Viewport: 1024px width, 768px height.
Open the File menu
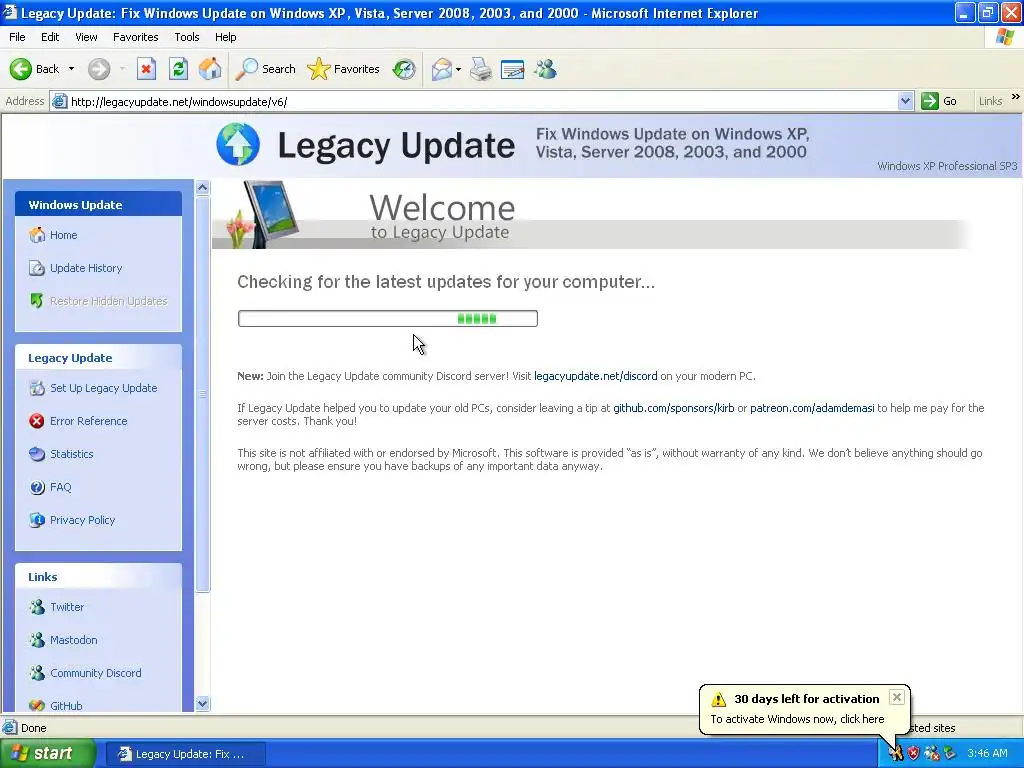17,37
